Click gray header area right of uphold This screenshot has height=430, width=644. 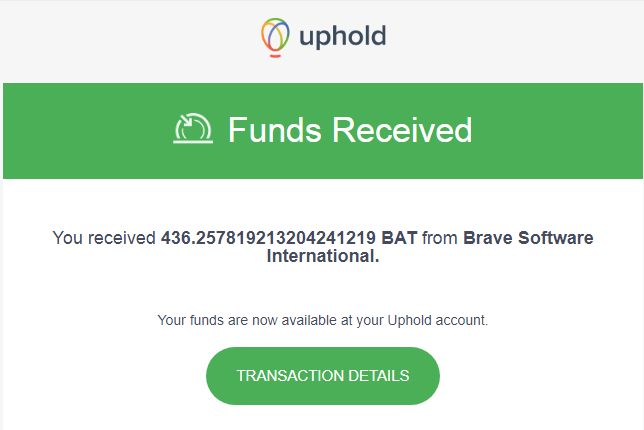(520, 39)
